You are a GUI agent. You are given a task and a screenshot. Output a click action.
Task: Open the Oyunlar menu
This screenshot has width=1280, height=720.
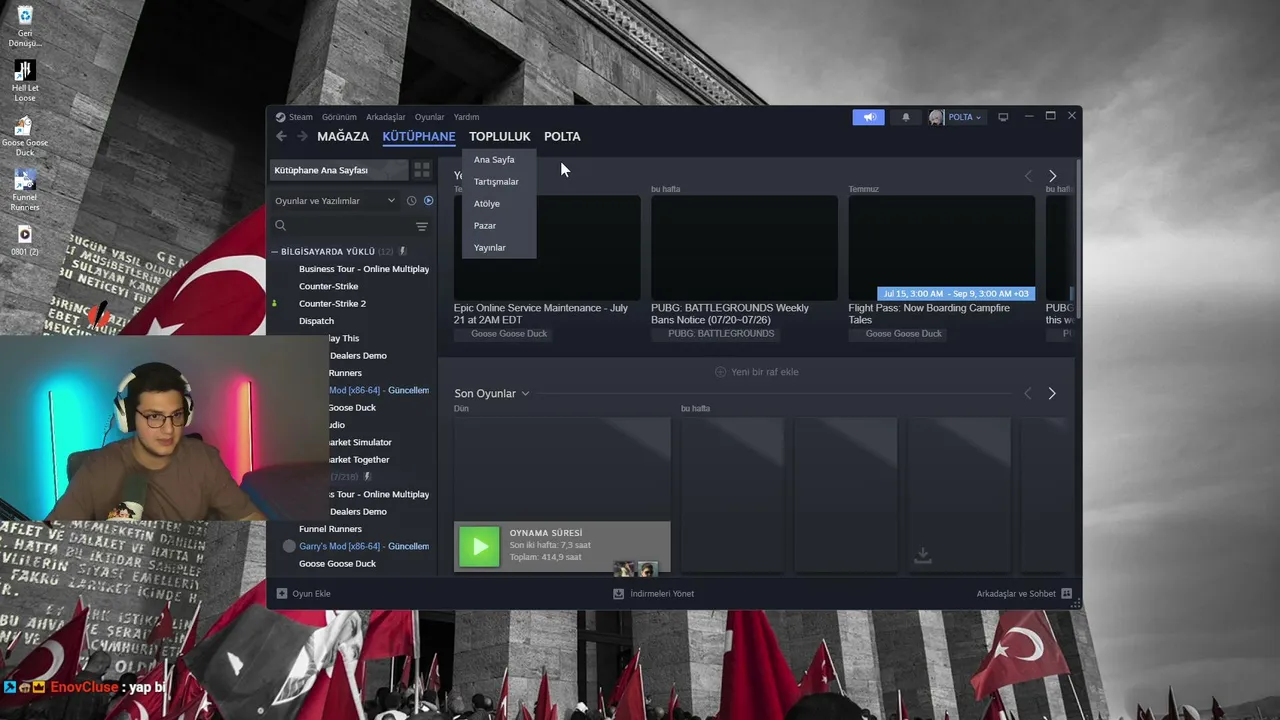(x=430, y=117)
